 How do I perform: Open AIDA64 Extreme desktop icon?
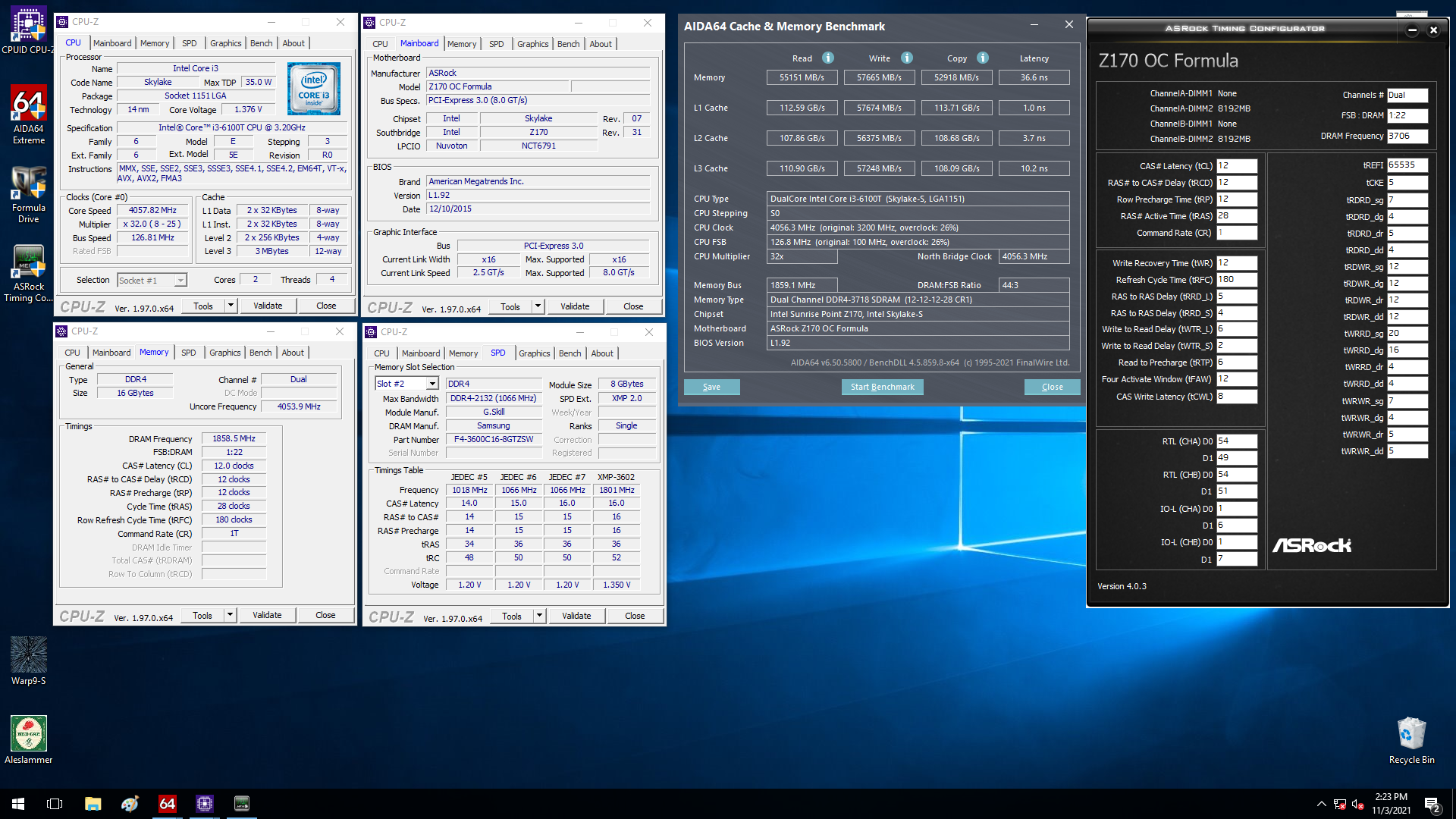pyautogui.click(x=28, y=114)
